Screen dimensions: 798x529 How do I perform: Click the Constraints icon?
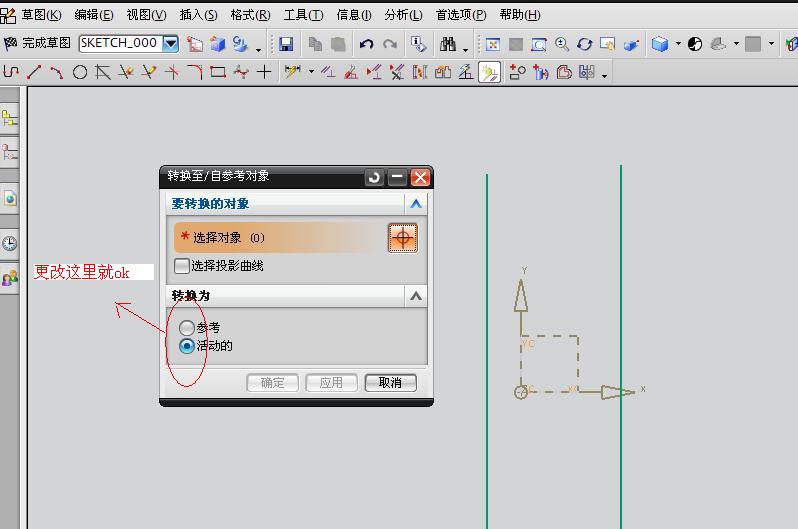click(x=328, y=72)
